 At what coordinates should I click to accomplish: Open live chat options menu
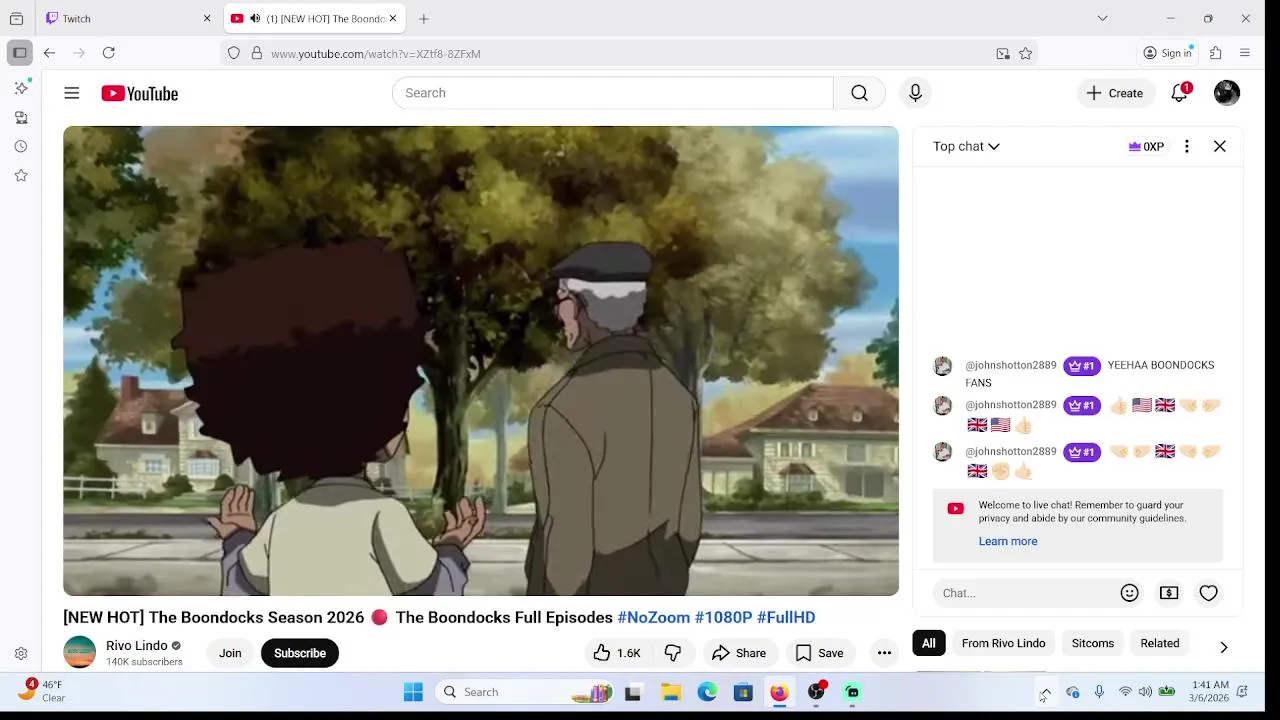[1187, 146]
